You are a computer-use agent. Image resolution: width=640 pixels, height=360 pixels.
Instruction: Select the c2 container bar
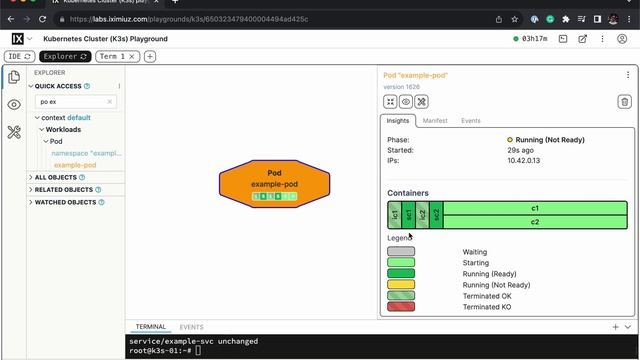[x=535, y=222]
